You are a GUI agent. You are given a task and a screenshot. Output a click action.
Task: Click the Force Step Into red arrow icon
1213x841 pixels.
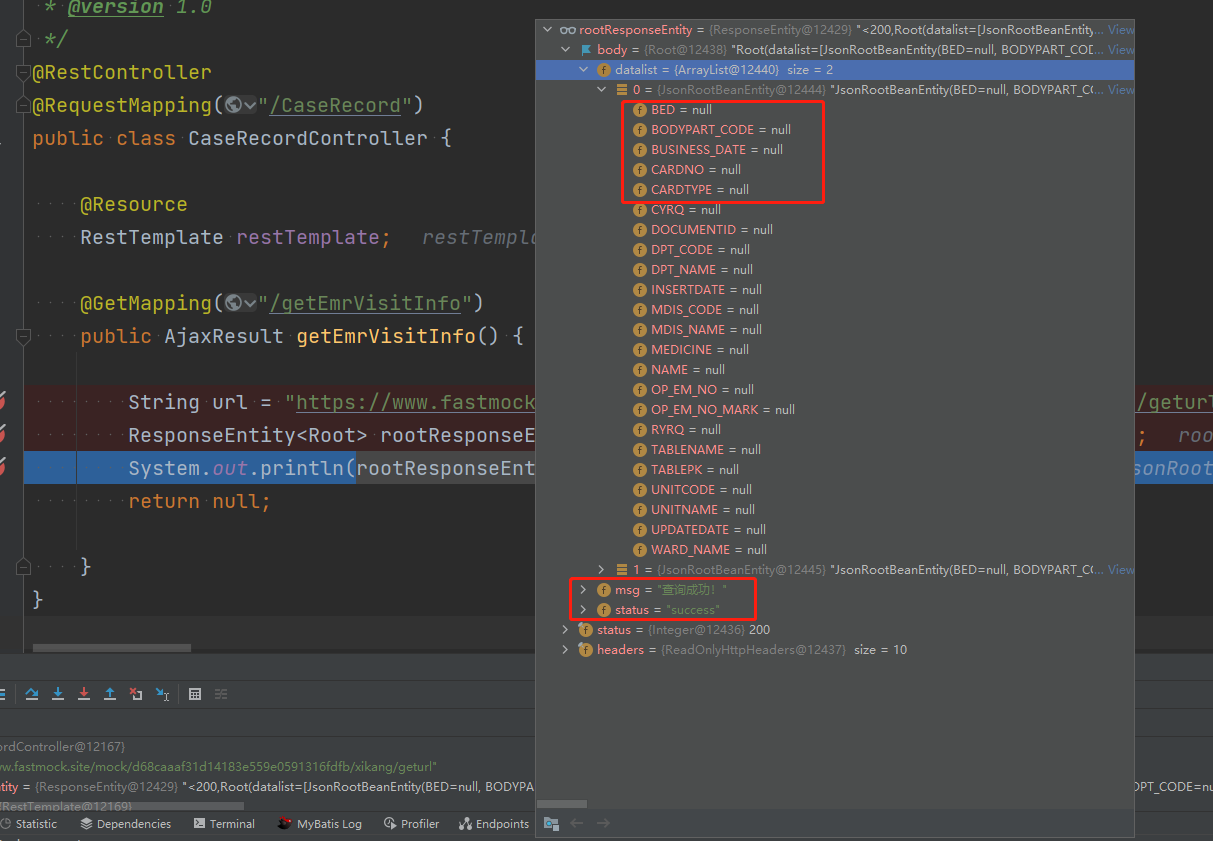84,694
